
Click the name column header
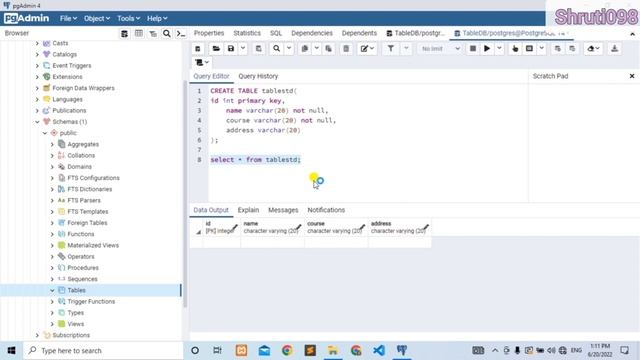[x=273, y=227]
